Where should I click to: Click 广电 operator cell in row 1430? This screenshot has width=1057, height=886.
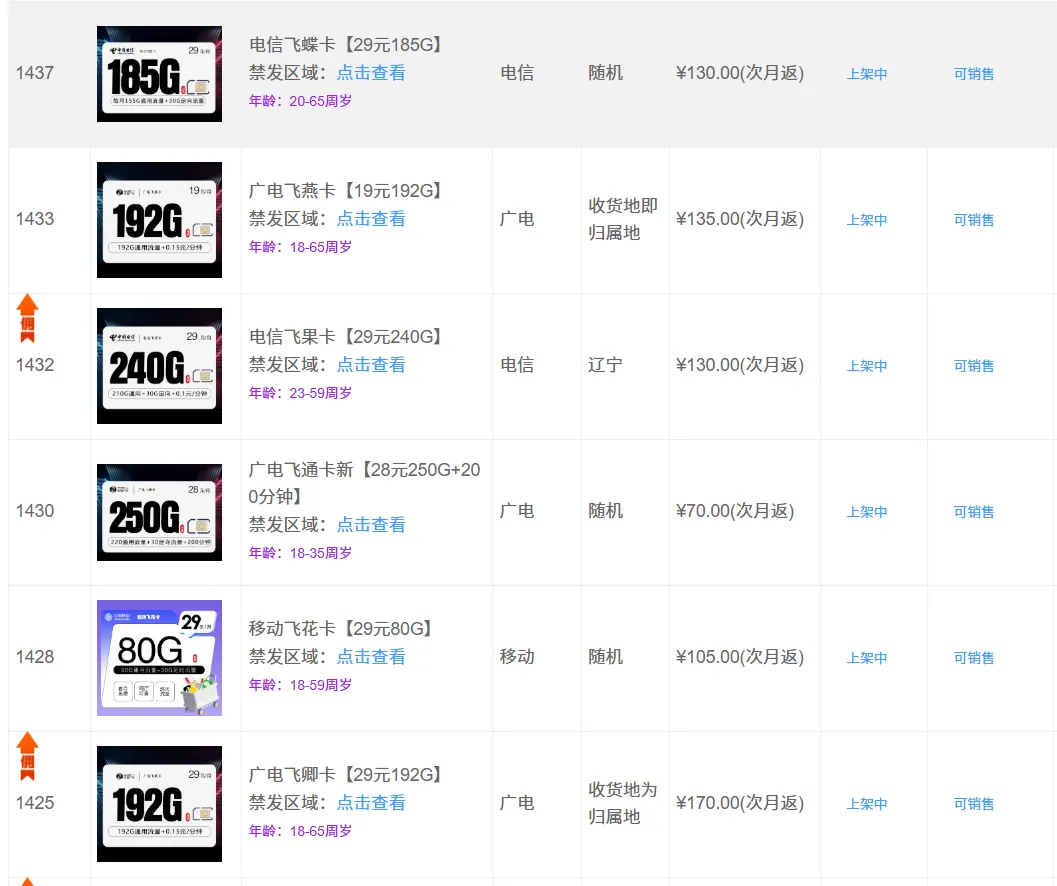coord(517,510)
